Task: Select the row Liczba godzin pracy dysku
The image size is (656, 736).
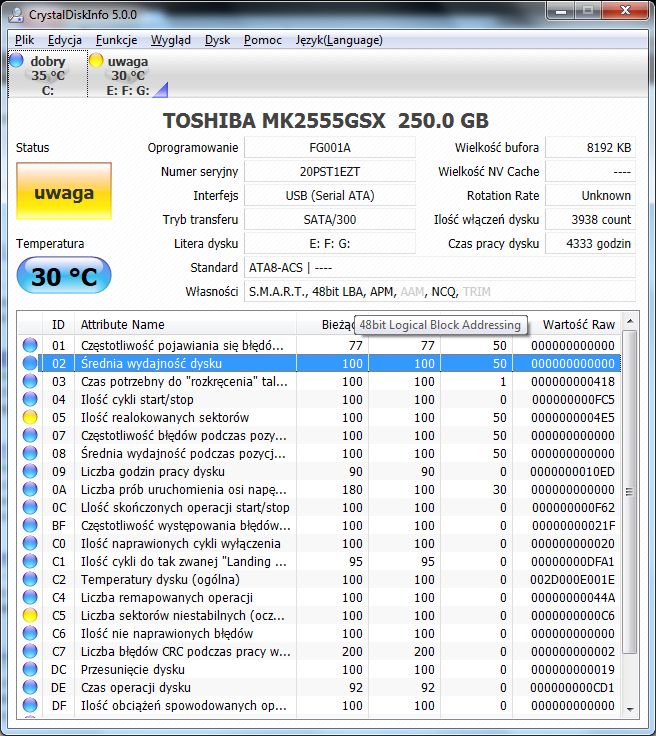Action: click(x=320, y=471)
